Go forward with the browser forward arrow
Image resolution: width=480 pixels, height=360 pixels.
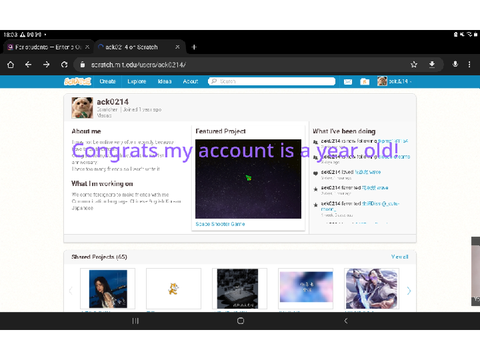click(x=46, y=65)
